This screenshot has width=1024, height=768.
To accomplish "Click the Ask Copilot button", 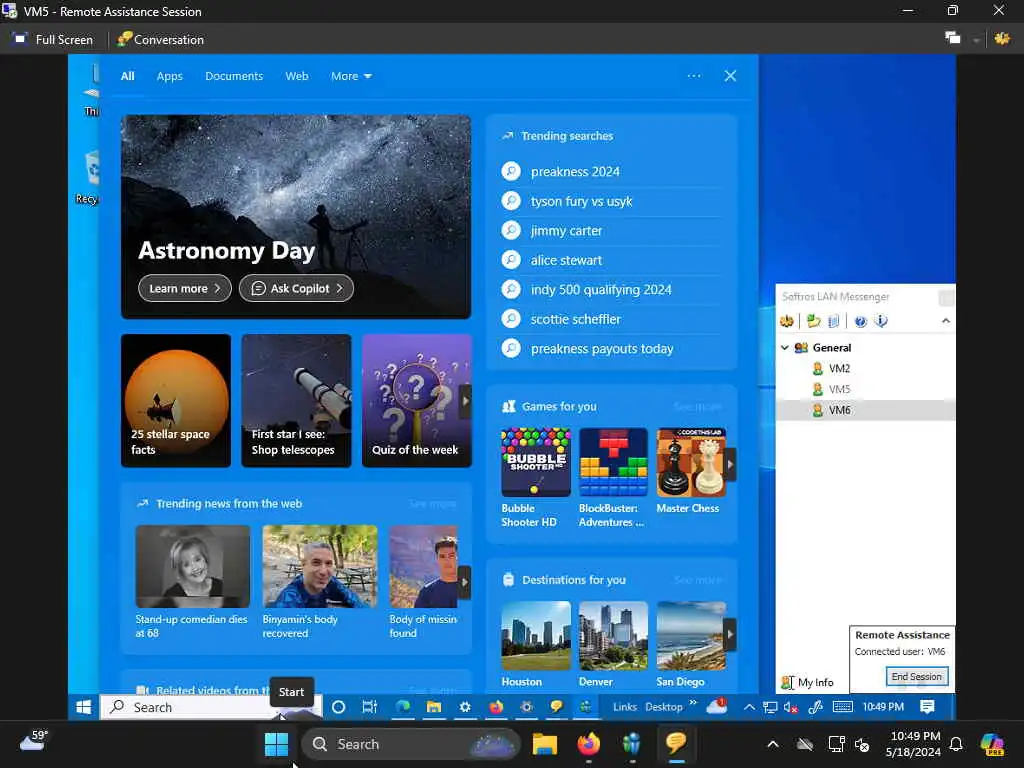I will (296, 288).
